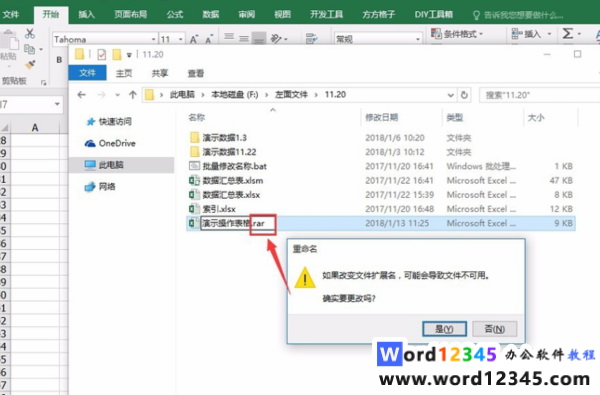Click the AutoSum sigma icon
Image resolution: width=600 pixels, height=395 pixels.
[x=567, y=33]
